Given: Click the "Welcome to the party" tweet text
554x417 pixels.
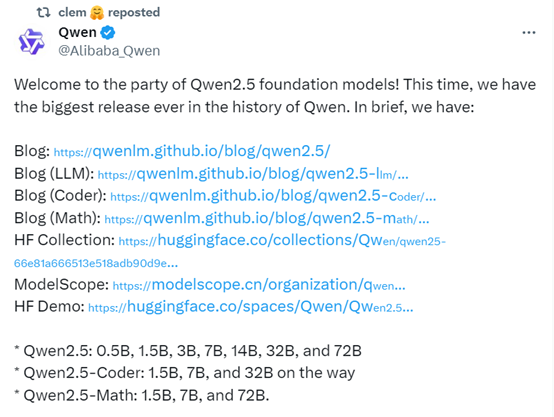Looking at the screenshot, I should pyautogui.click(x=275, y=96).
